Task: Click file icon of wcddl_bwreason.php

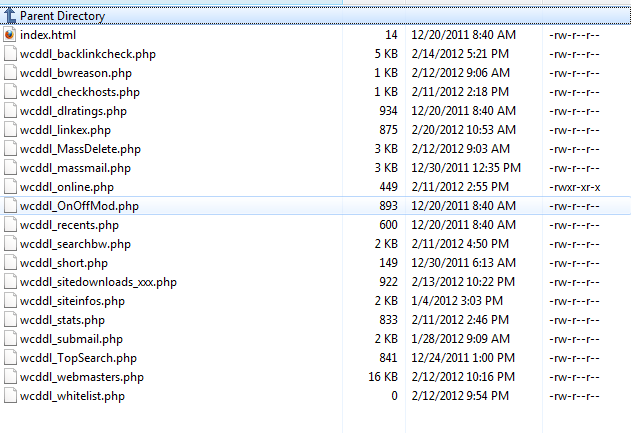Action: [10, 73]
